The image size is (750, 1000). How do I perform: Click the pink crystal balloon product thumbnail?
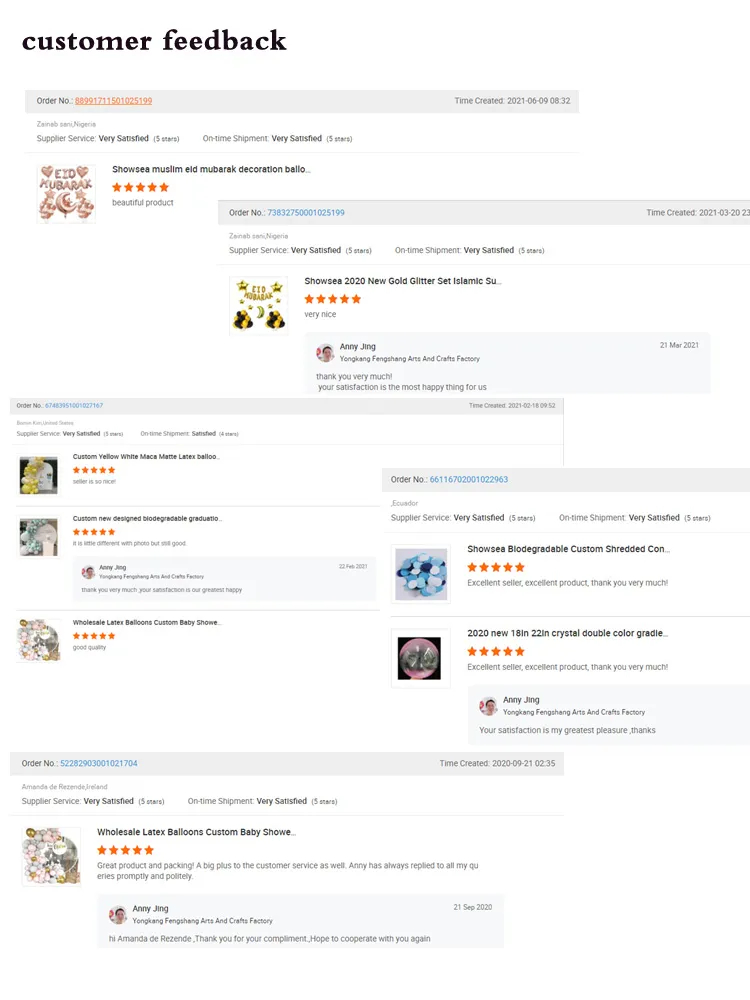point(421,658)
